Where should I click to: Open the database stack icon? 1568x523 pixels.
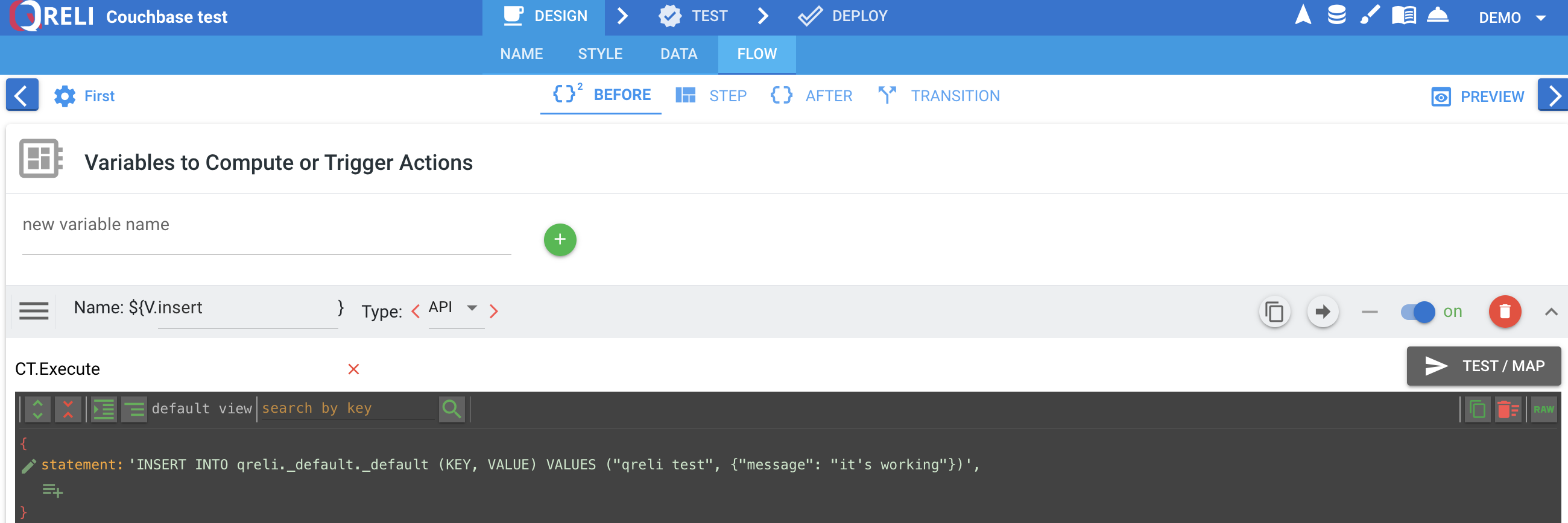(1336, 14)
